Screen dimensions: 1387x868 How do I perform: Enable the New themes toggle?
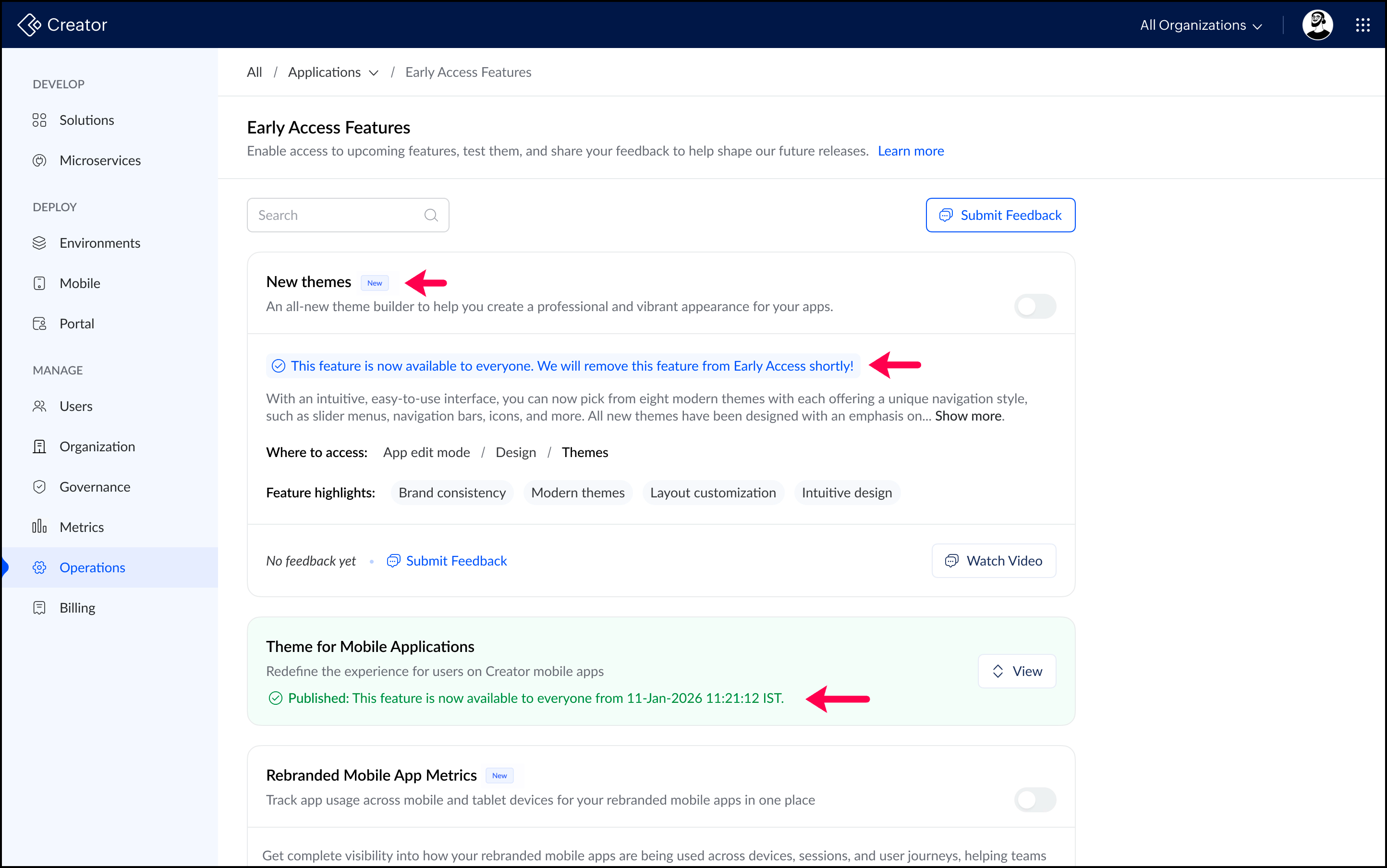[x=1034, y=307]
